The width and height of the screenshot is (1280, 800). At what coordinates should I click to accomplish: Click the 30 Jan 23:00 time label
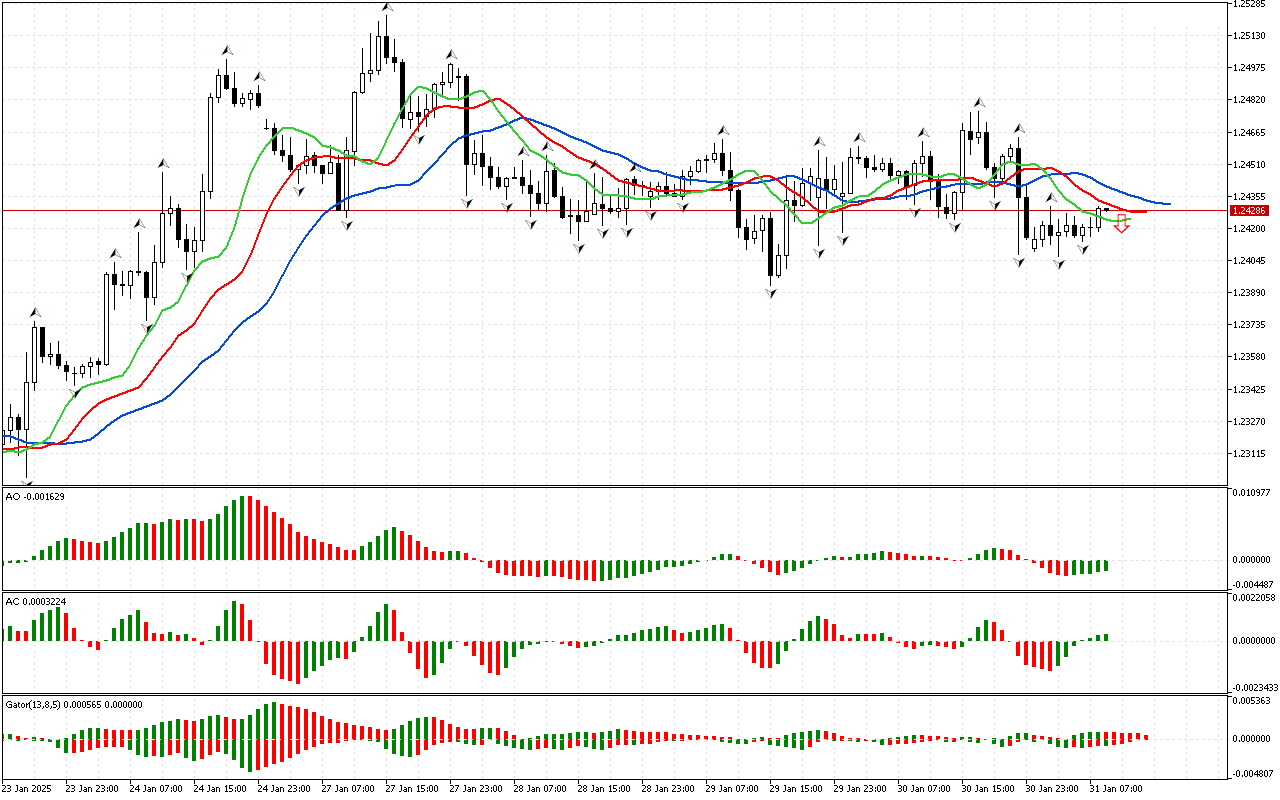pos(1053,789)
